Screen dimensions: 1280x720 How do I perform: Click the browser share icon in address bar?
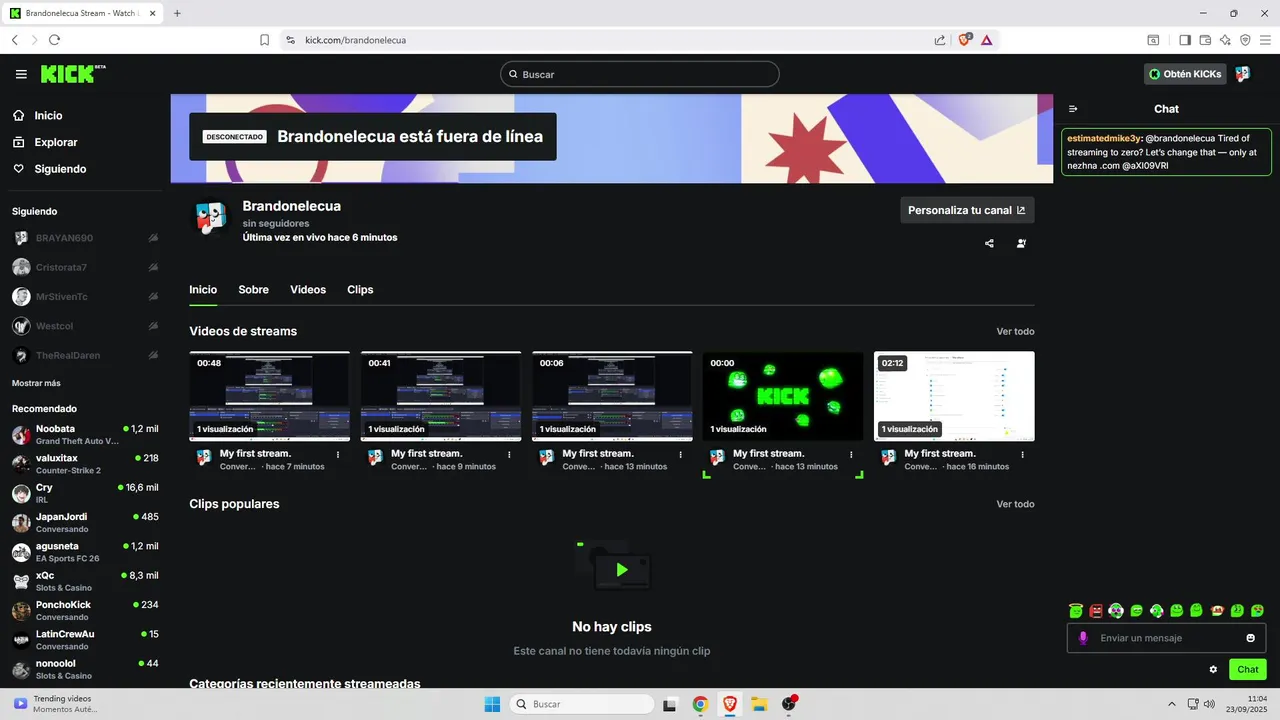point(940,40)
